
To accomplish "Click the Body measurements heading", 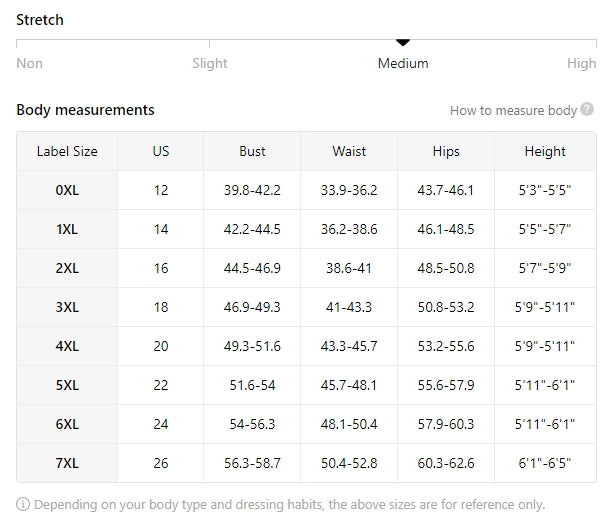I will click(85, 110).
